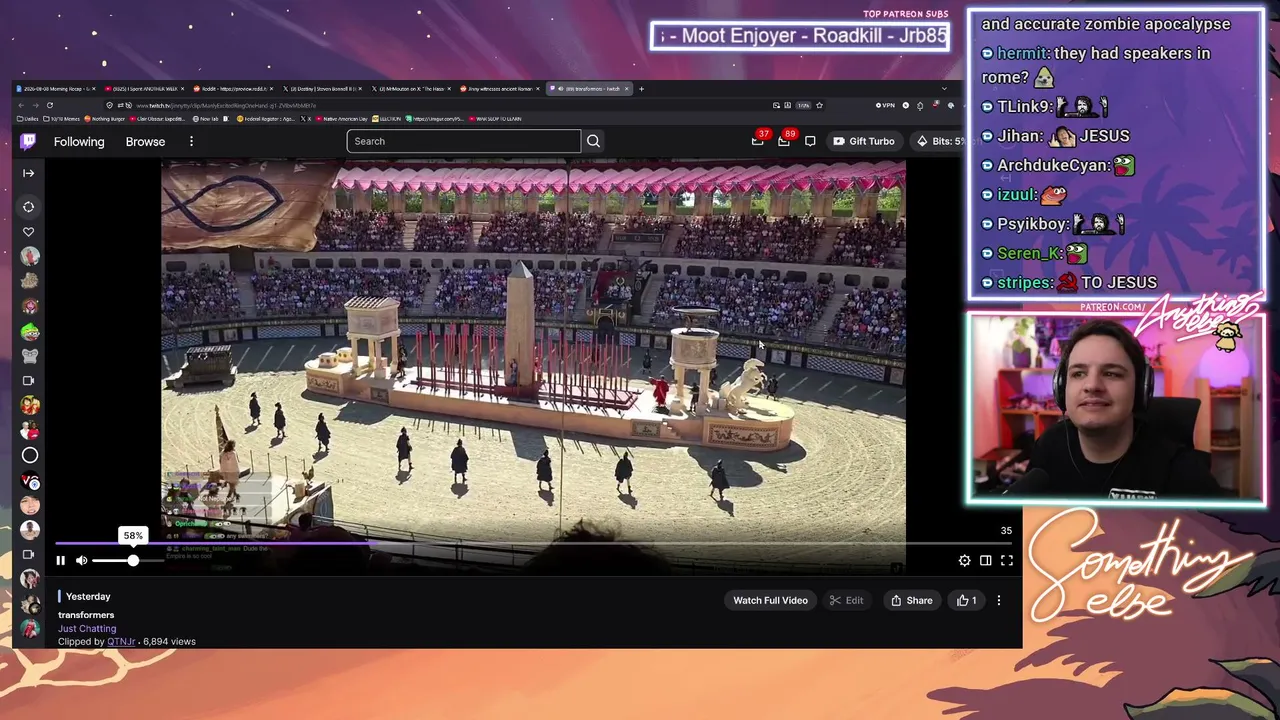Click the page zoom level indicator
The height and width of the screenshot is (720, 1280).
(802, 105)
